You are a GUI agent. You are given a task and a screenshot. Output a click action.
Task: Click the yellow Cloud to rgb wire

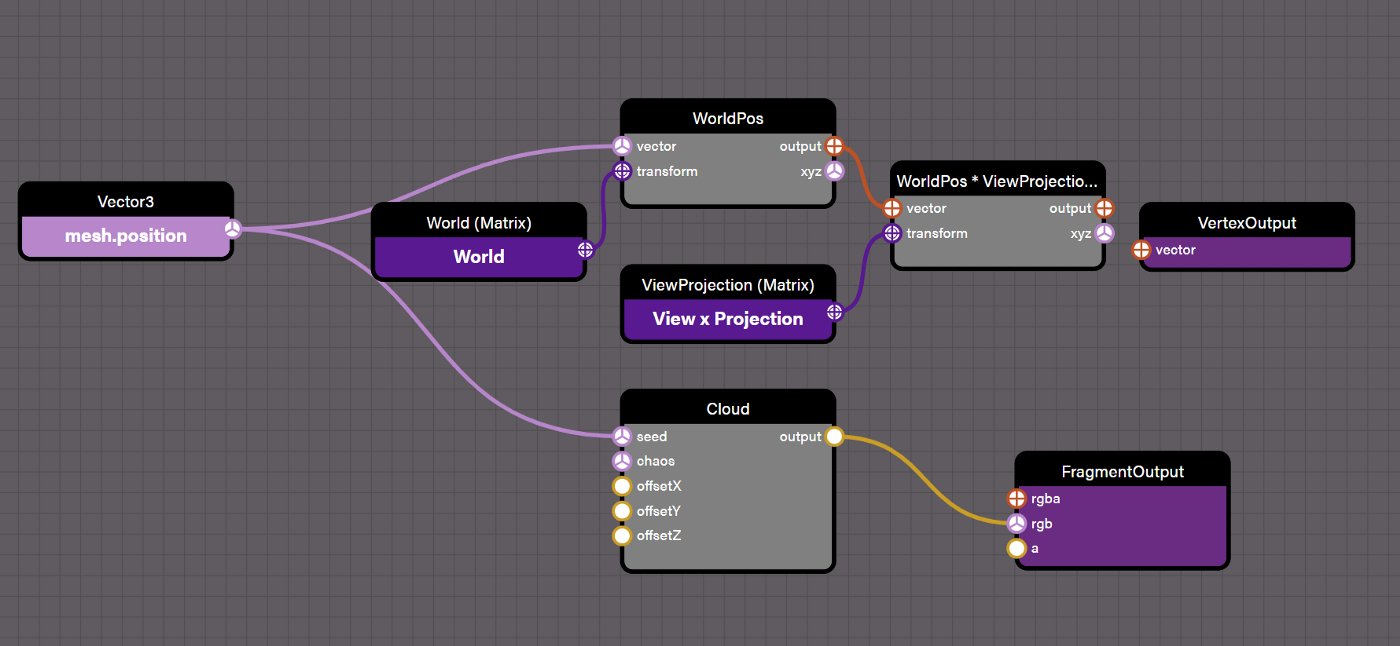926,480
